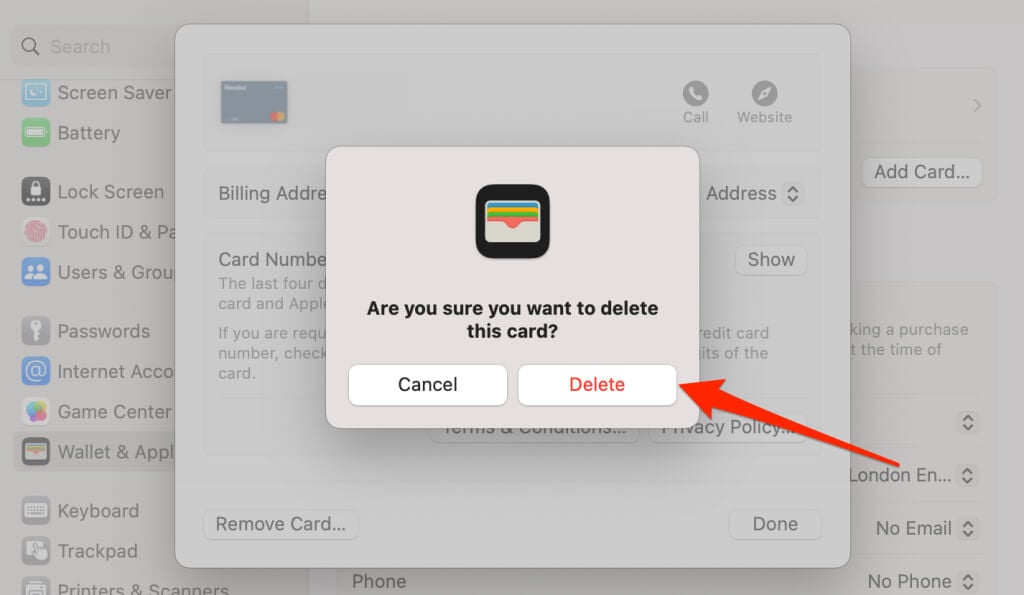Open the Billing Address dropdown stepper
Image resolution: width=1024 pixels, height=595 pixels.
point(792,193)
